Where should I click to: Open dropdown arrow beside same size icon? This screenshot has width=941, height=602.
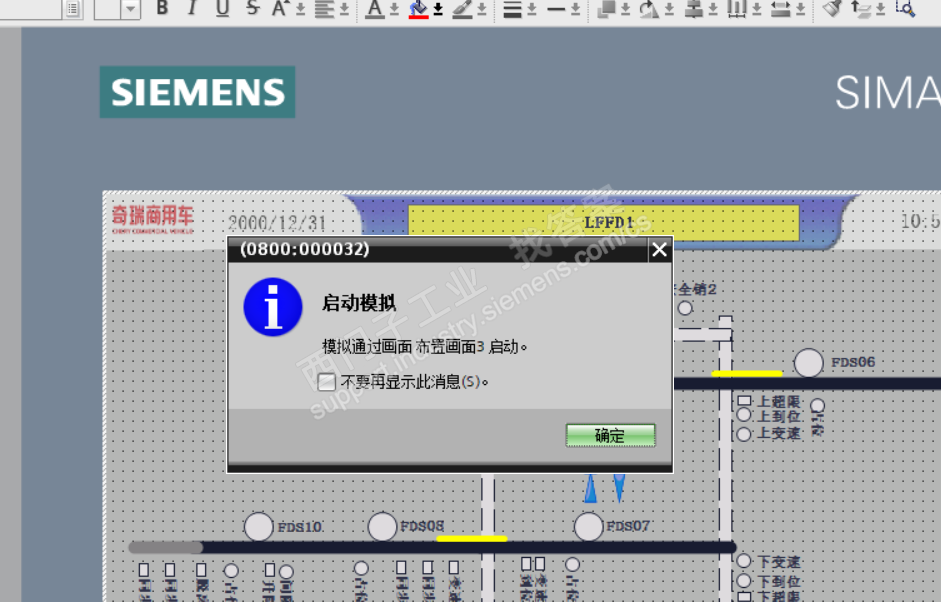800,9
